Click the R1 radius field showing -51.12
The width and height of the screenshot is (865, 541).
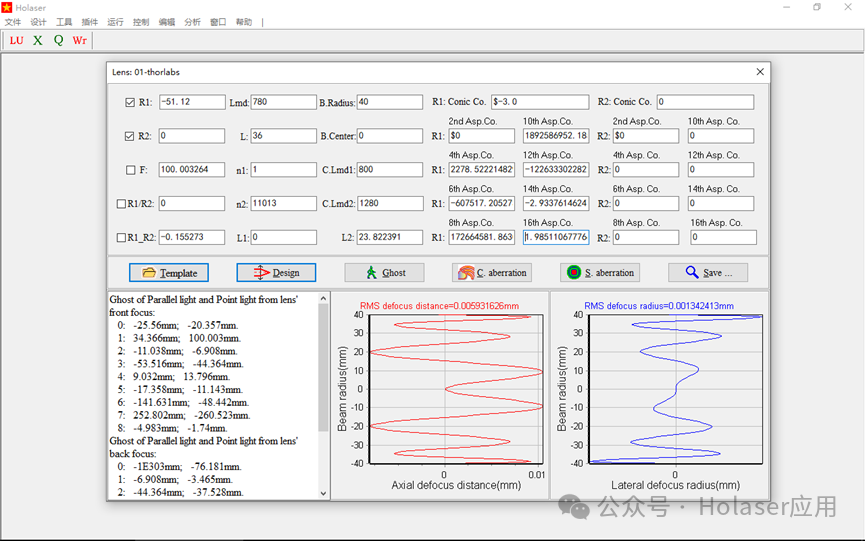tap(192, 102)
